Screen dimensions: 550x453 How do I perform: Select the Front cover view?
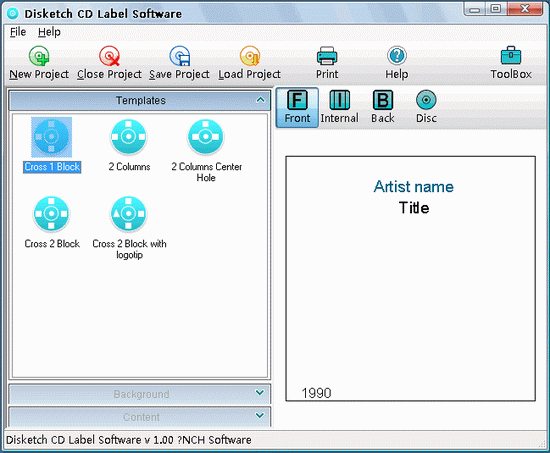pos(297,107)
